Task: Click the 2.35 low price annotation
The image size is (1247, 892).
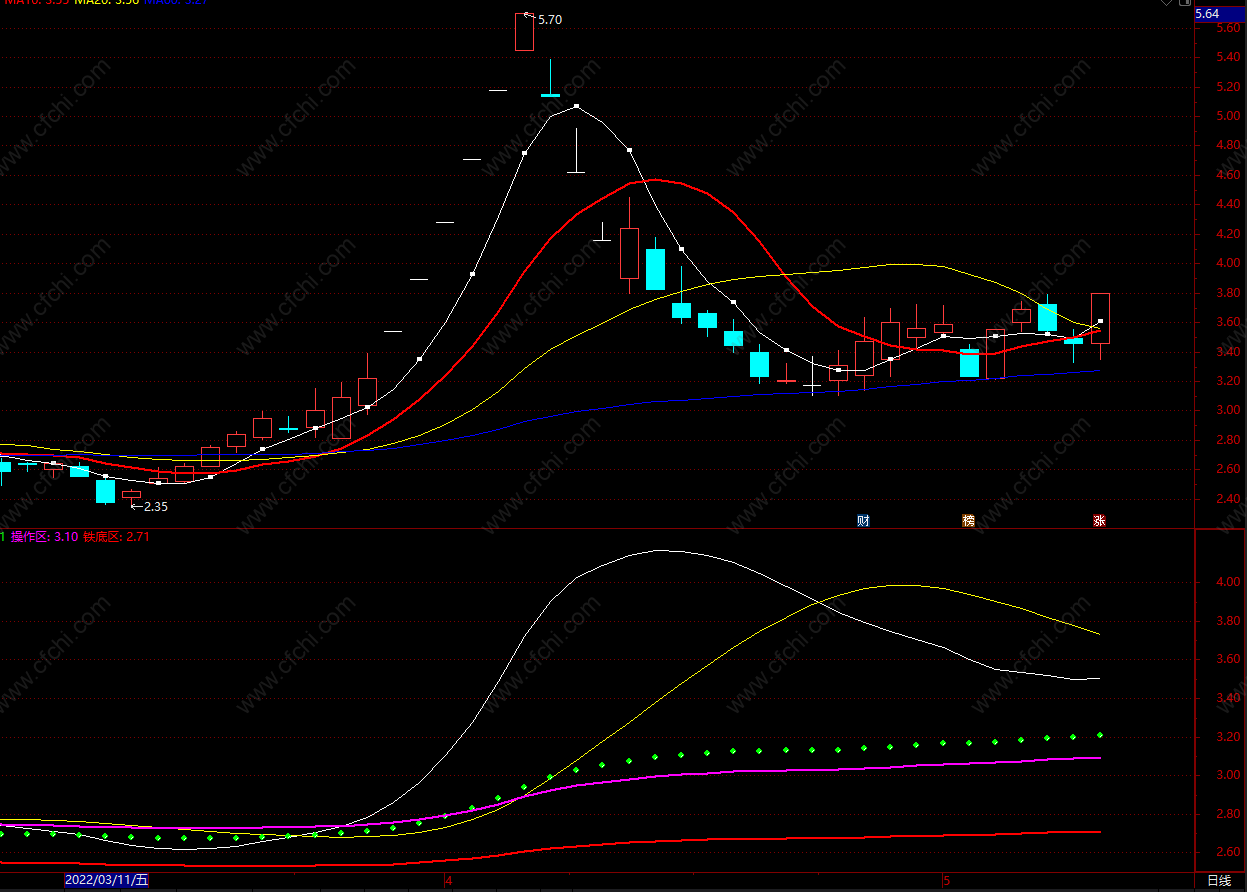Action: 155,507
